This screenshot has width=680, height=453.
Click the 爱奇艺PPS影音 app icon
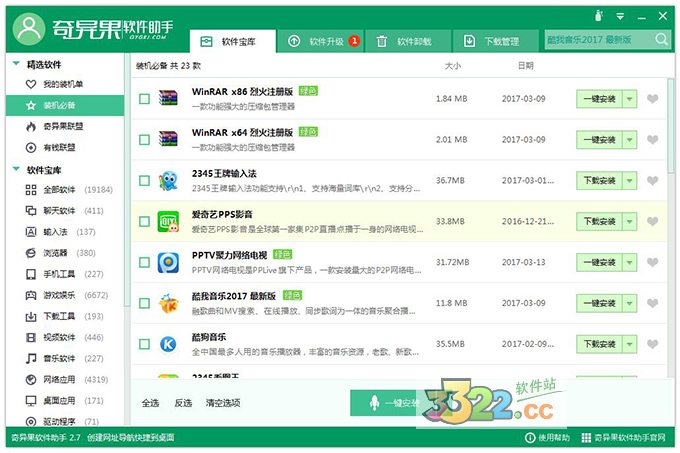[x=168, y=221]
